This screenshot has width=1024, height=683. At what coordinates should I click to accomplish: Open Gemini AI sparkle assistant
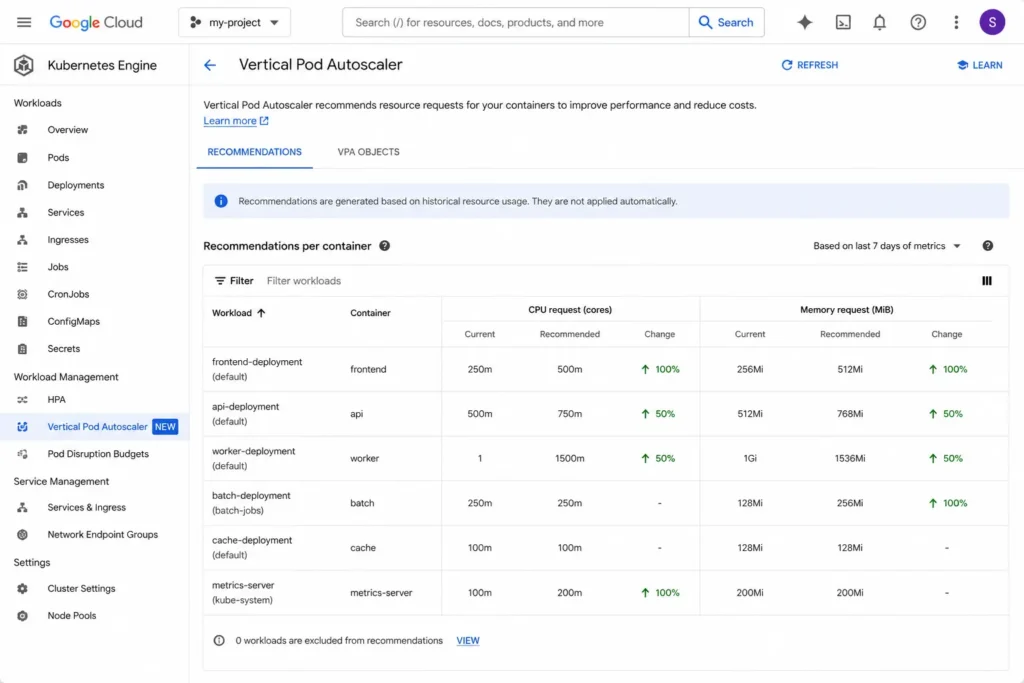pos(805,22)
